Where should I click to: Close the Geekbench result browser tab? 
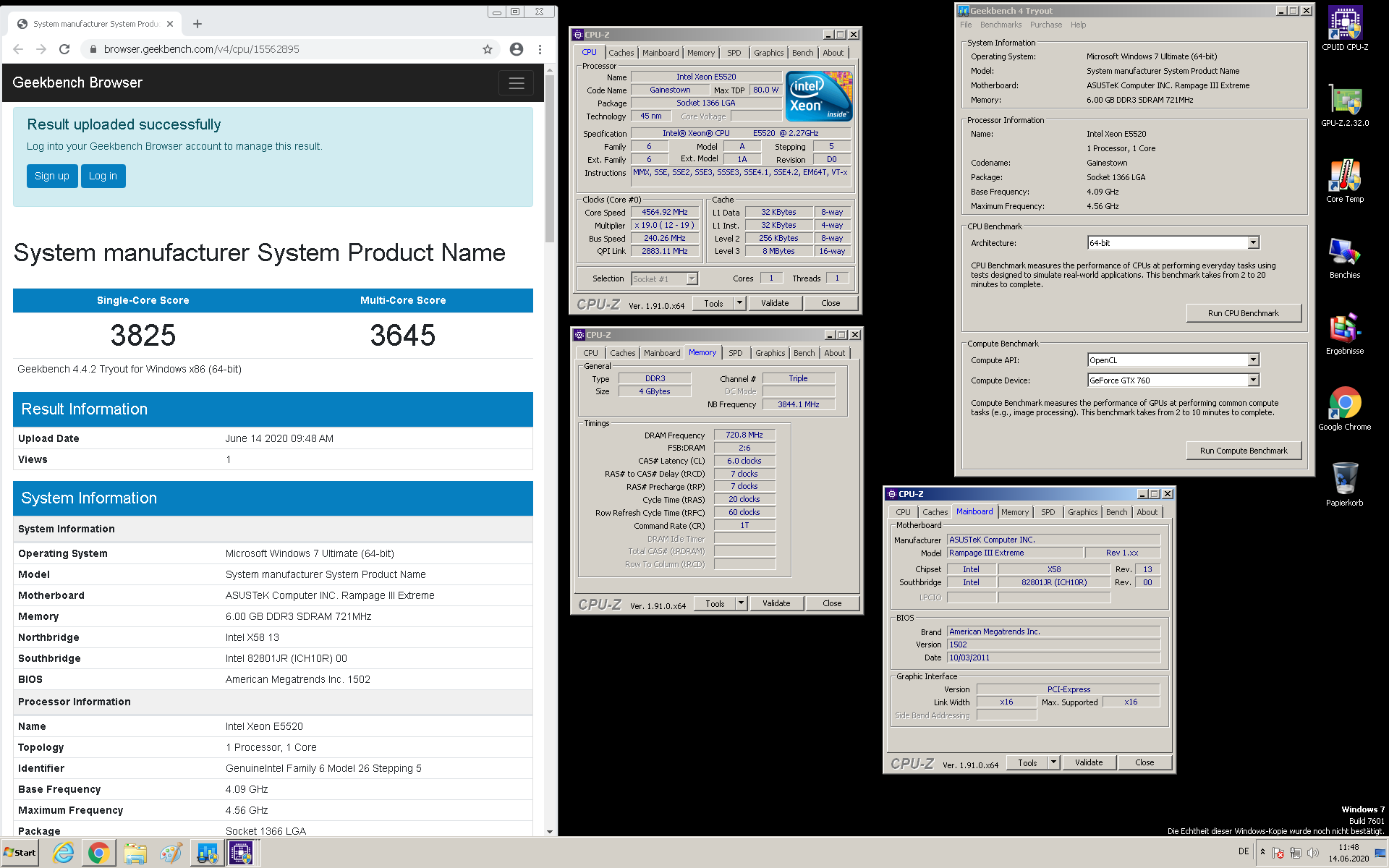click(170, 24)
